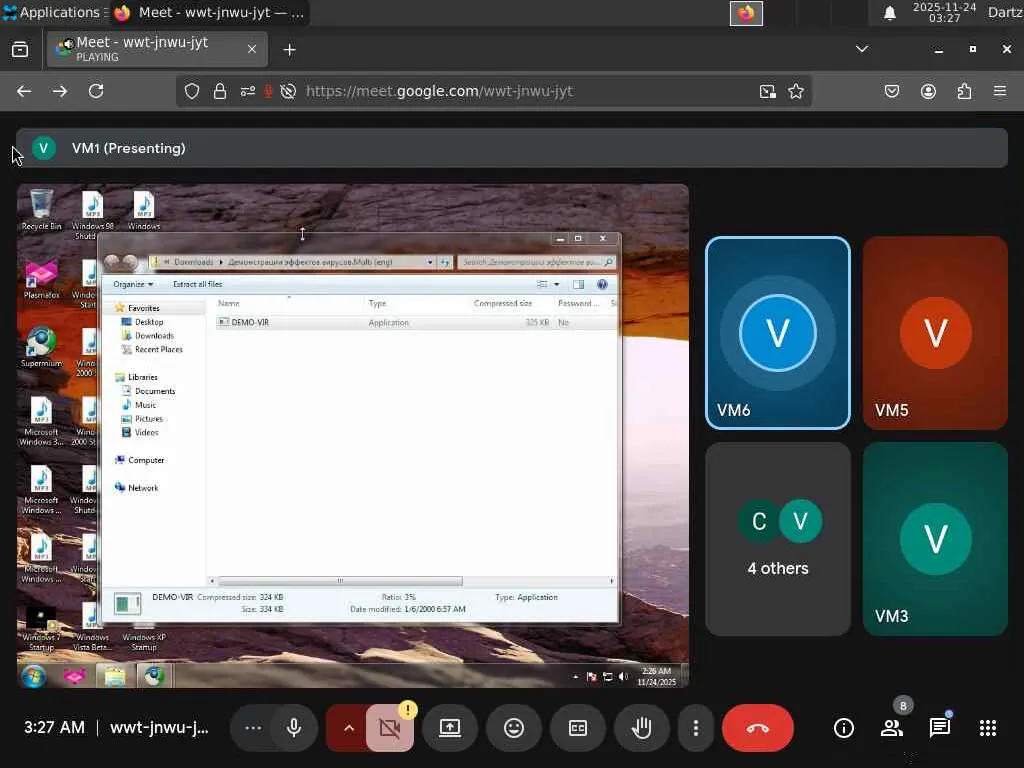Viewport: 1024px width, 768px height.
Task: Toggle closed captions
Action: click(578, 728)
